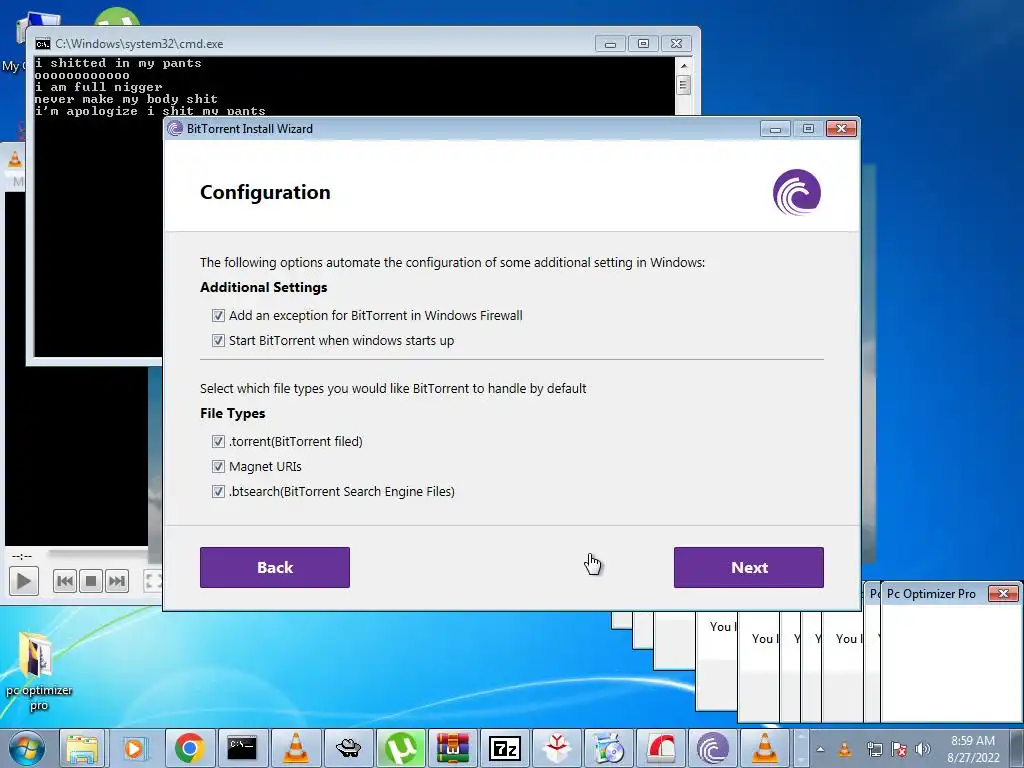Open 7-Zip from the taskbar

tap(505, 748)
